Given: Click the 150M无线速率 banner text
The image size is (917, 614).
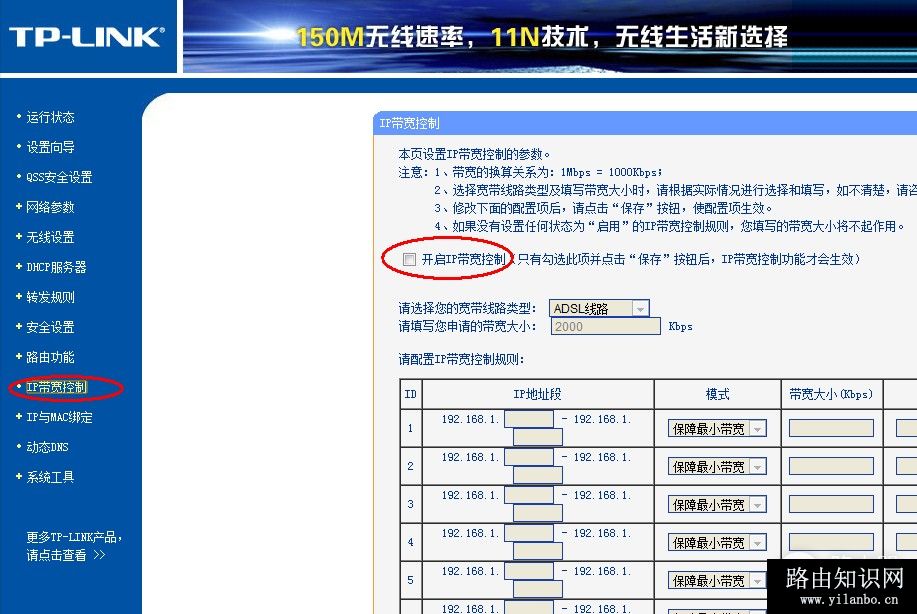Looking at the screenshot, I should pyautogui.click(x=380, y=37).
